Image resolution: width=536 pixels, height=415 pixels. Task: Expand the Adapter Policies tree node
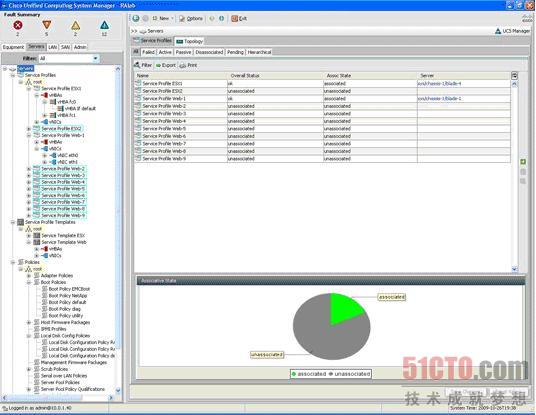29,276
